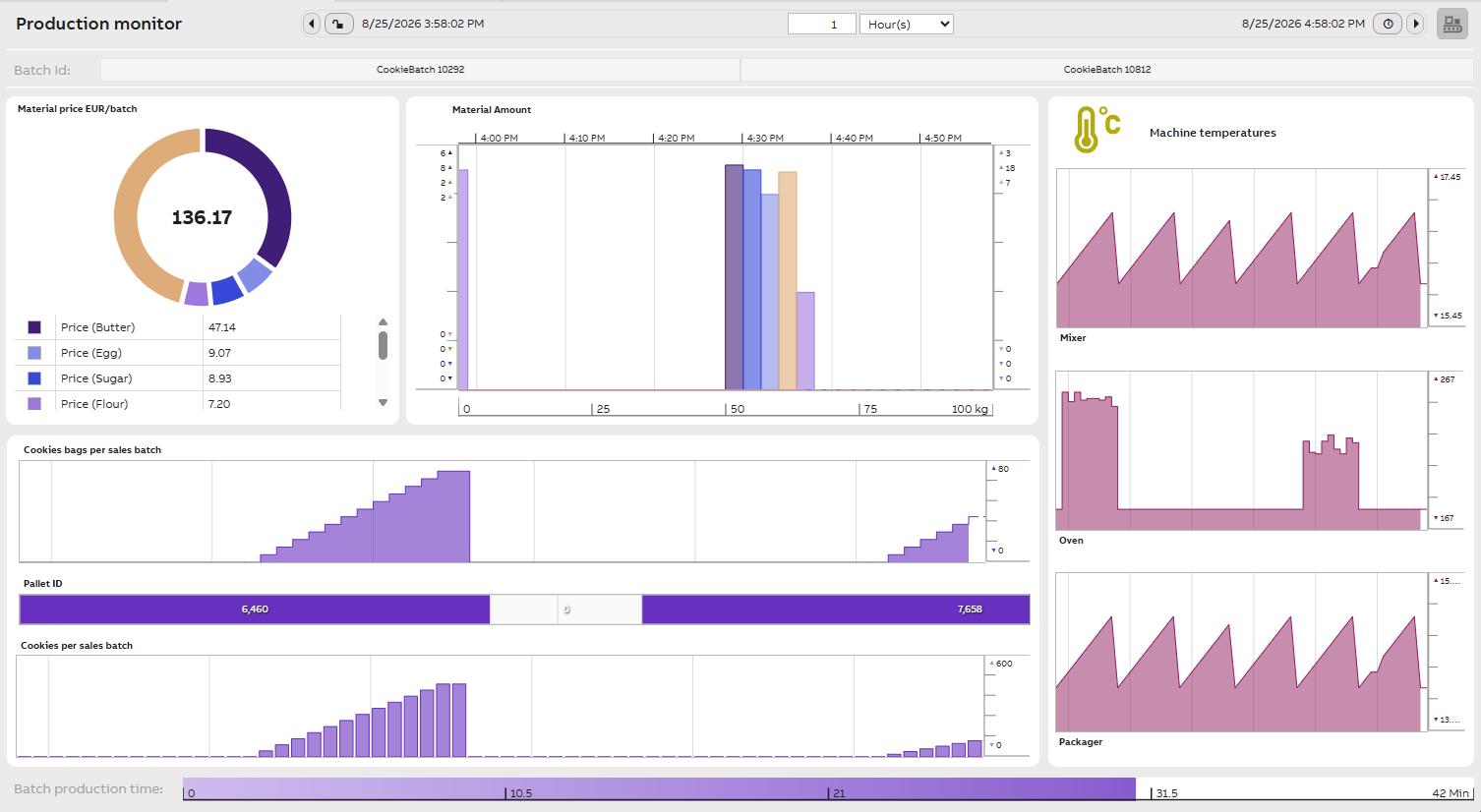Click the 100 kg axis label

[x=970, y=409]
